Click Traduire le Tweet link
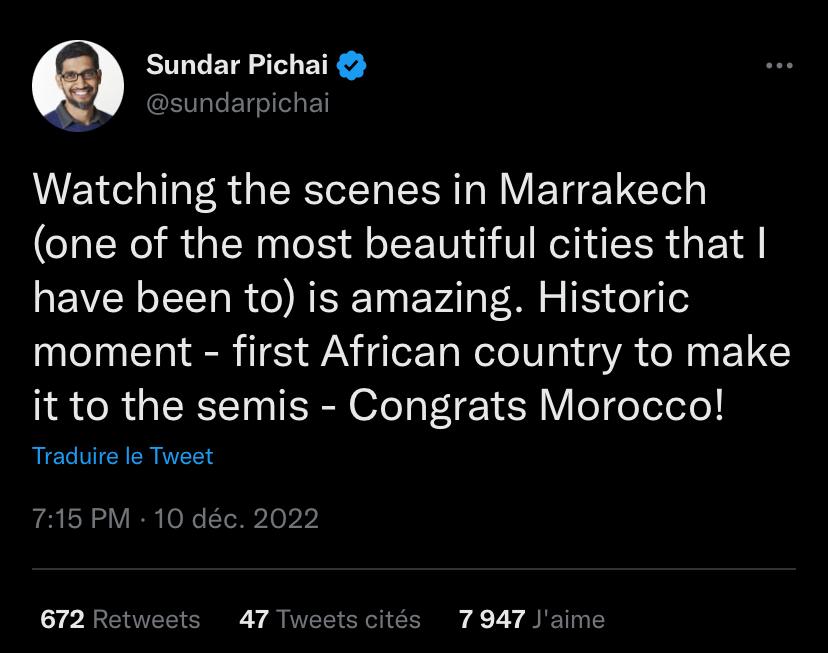 [122, 456]
